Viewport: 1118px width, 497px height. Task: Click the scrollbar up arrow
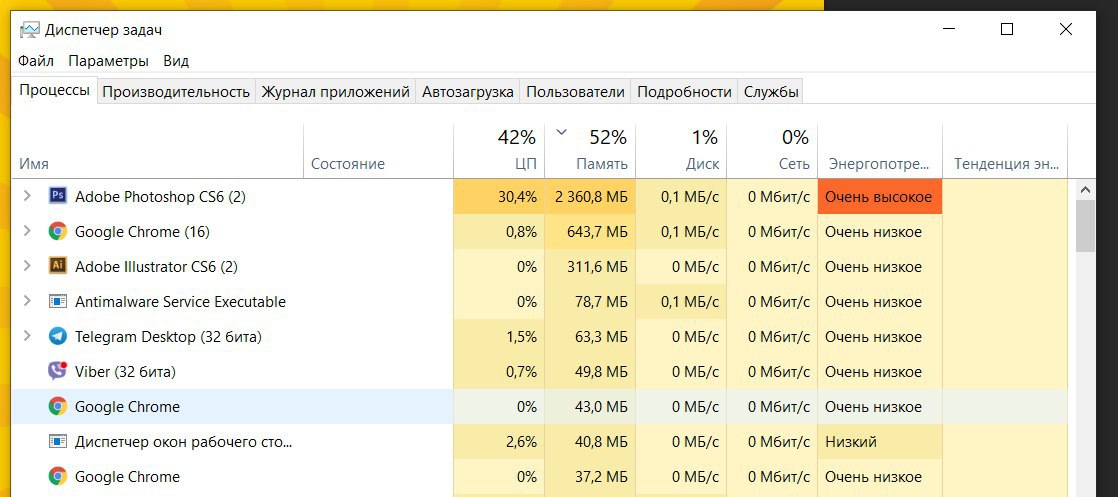click(1085, 190)
